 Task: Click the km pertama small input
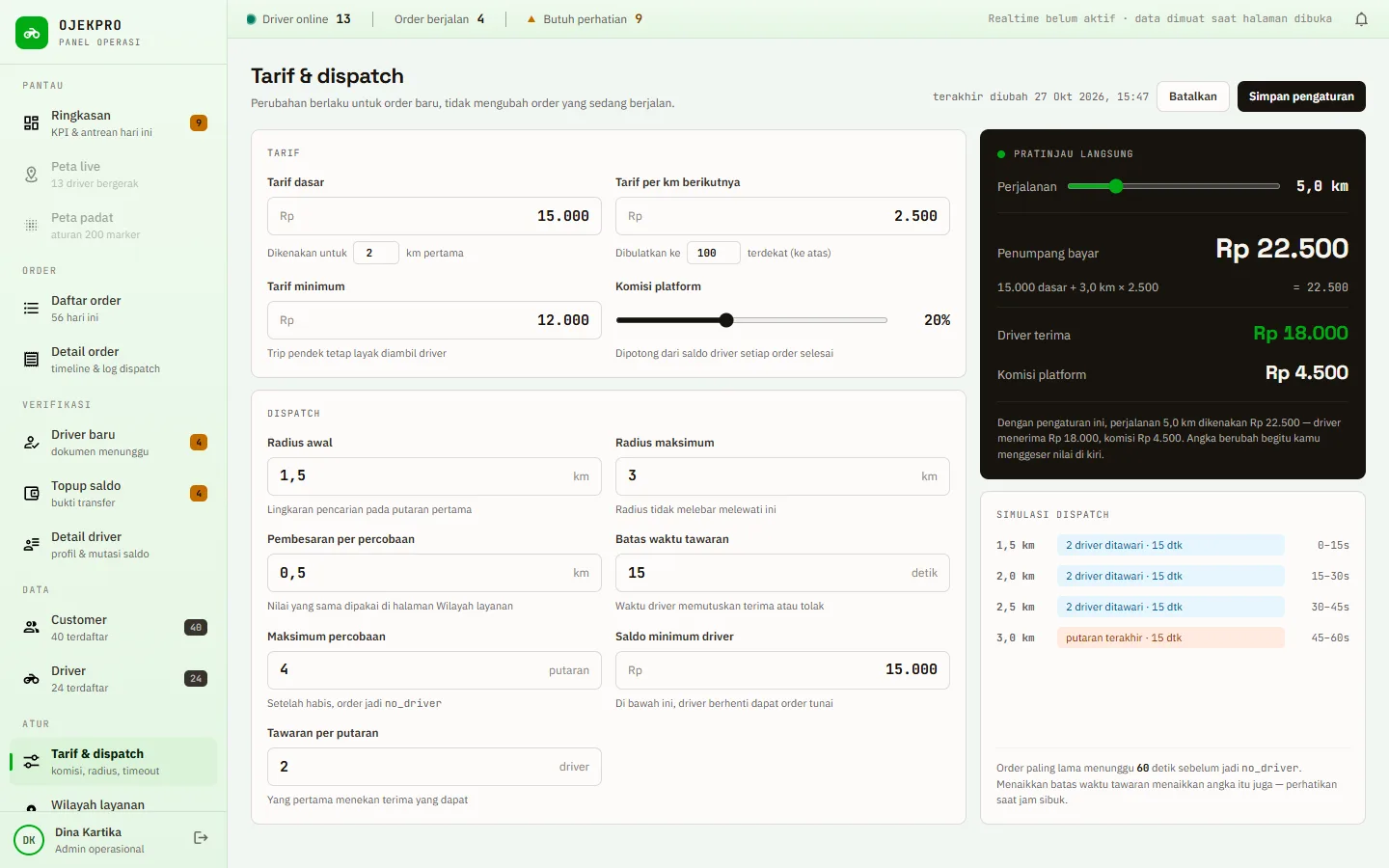coord(376,253)
